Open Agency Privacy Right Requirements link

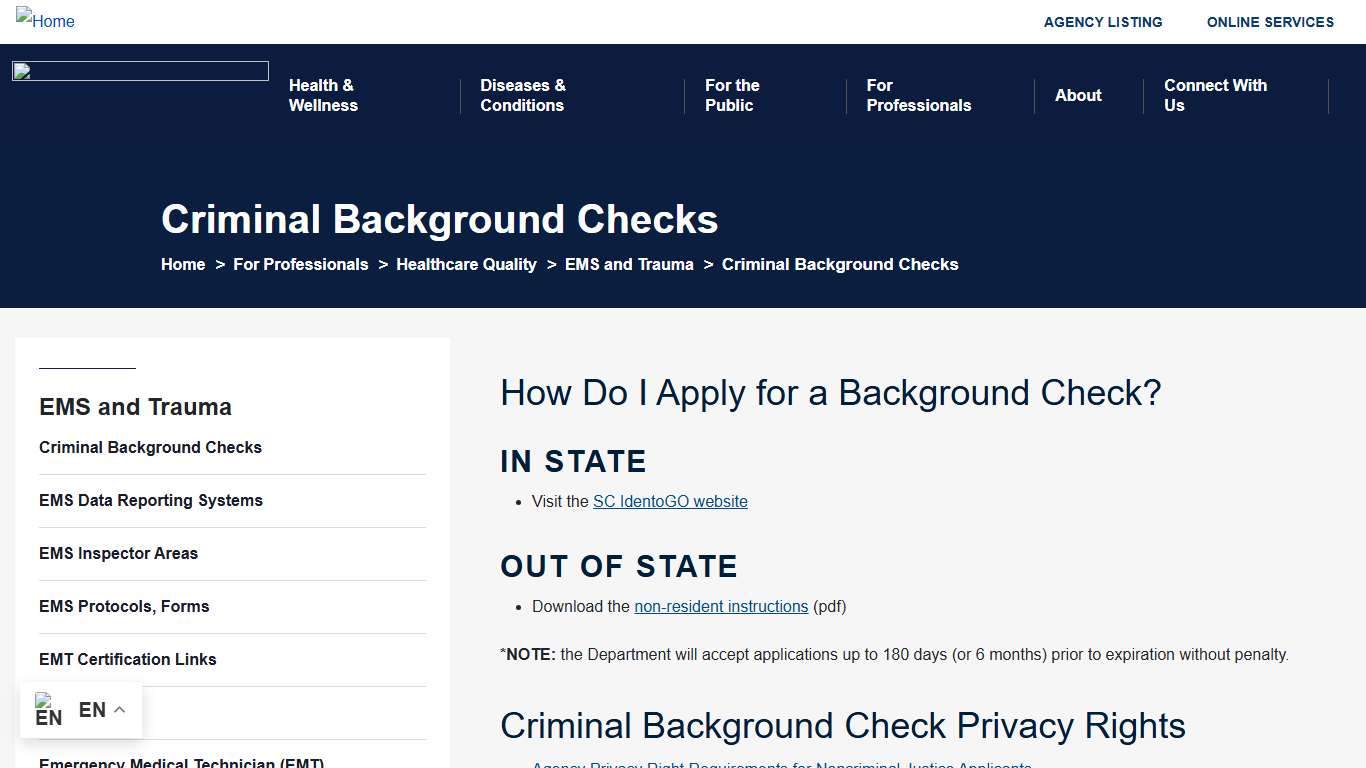click(x=780, y=764)
